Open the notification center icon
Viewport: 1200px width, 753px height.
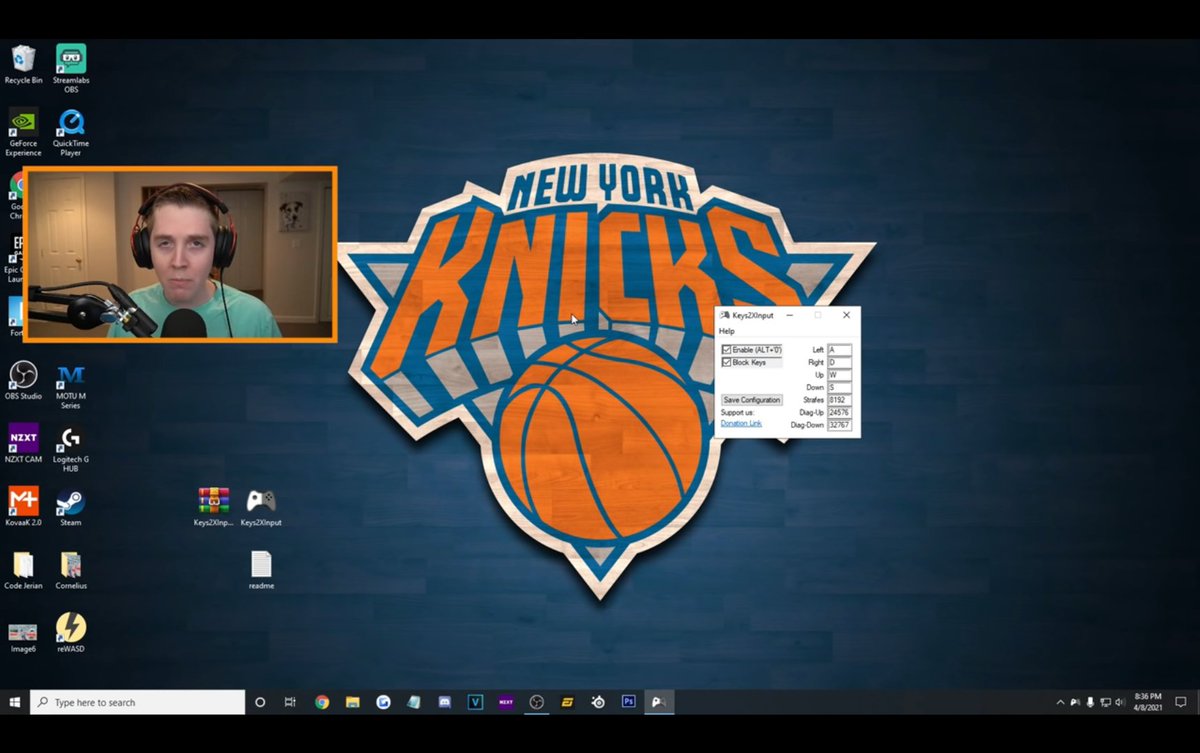click(x=1182, y=702)
